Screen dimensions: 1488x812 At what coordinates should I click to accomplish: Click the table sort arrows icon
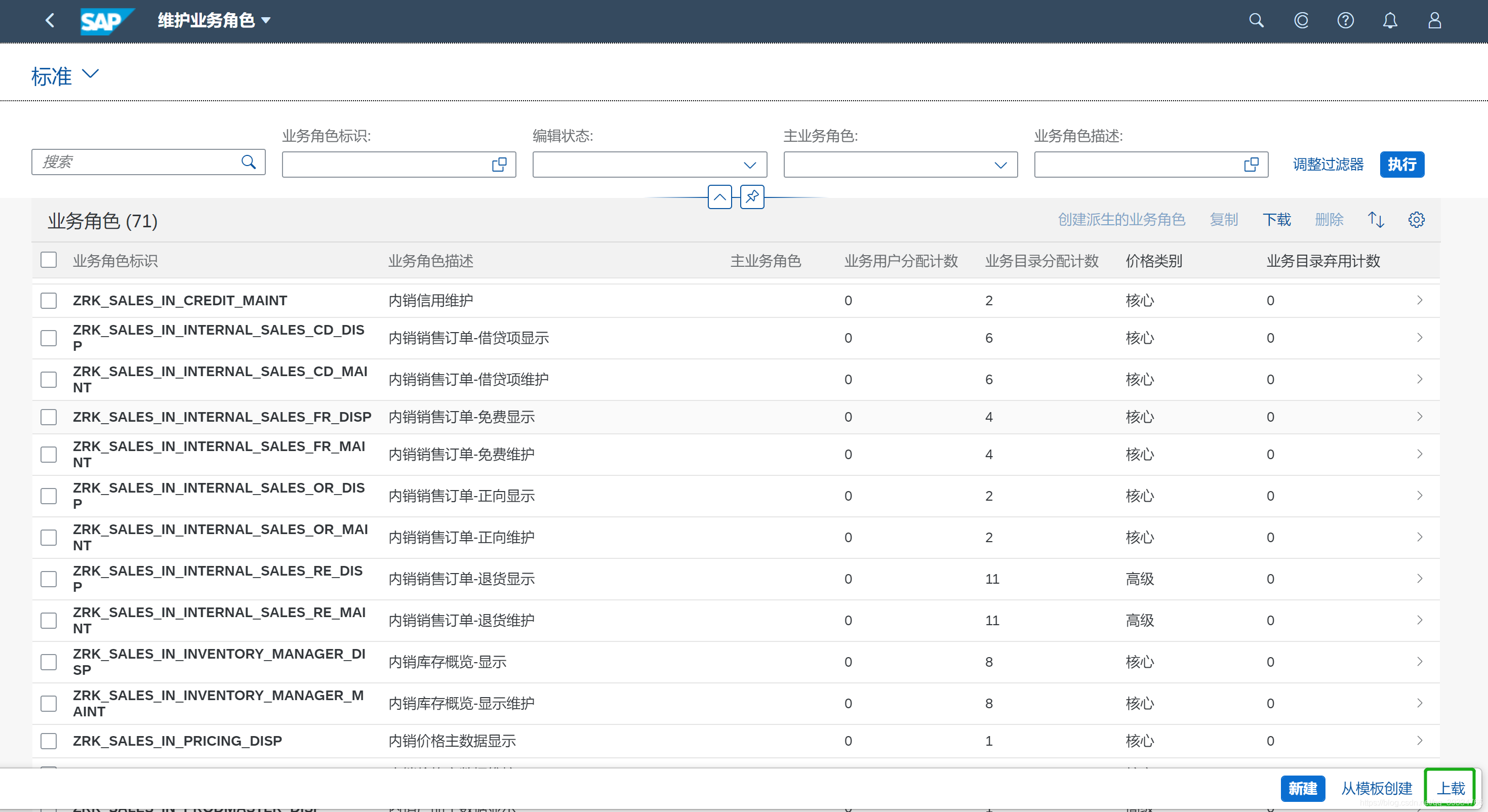1376,220
